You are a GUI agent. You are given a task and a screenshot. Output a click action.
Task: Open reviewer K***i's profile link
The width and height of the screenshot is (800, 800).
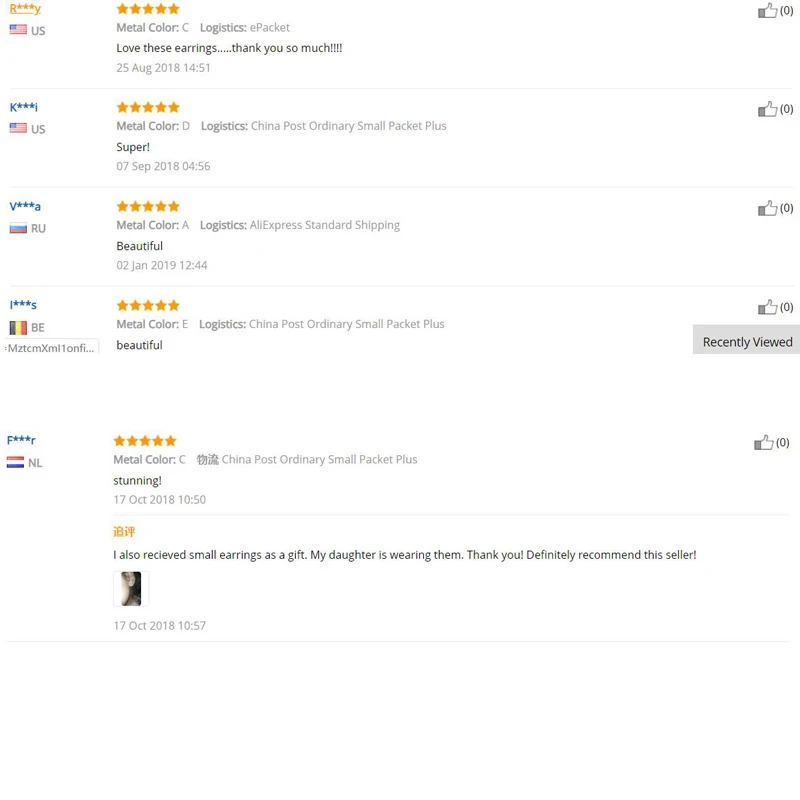click(x=23, y=107)
